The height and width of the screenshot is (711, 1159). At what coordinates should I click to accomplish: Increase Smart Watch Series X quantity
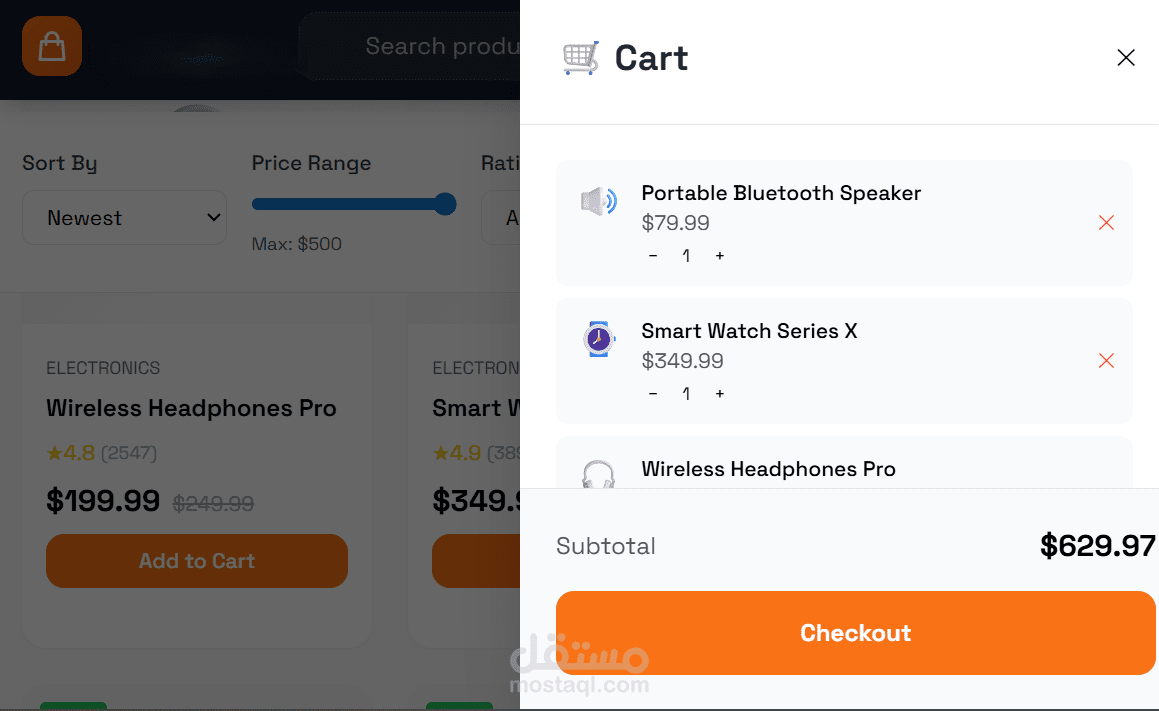(720, 394)
